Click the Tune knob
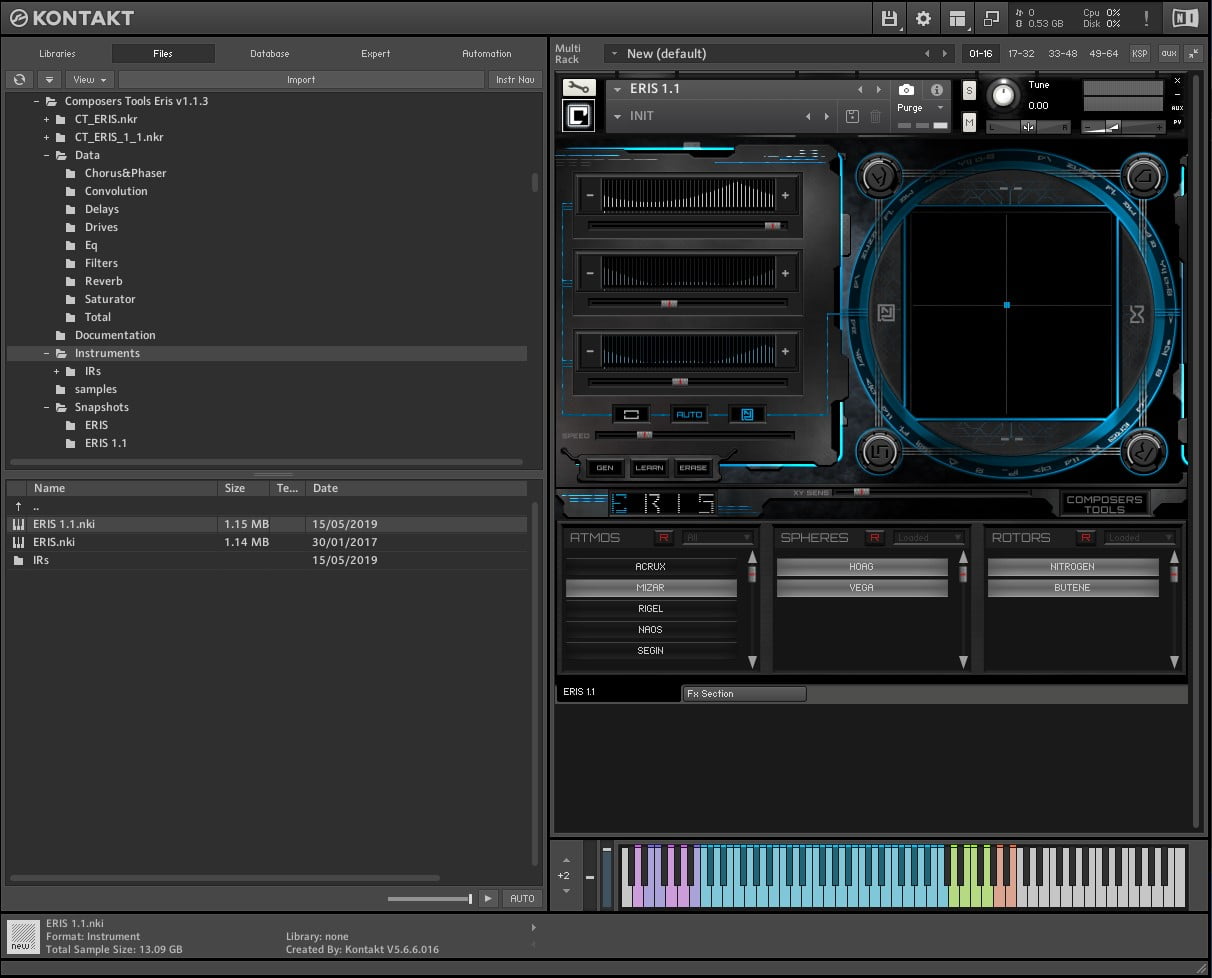Screen dimensions: 1212x978 (1003, 95)
